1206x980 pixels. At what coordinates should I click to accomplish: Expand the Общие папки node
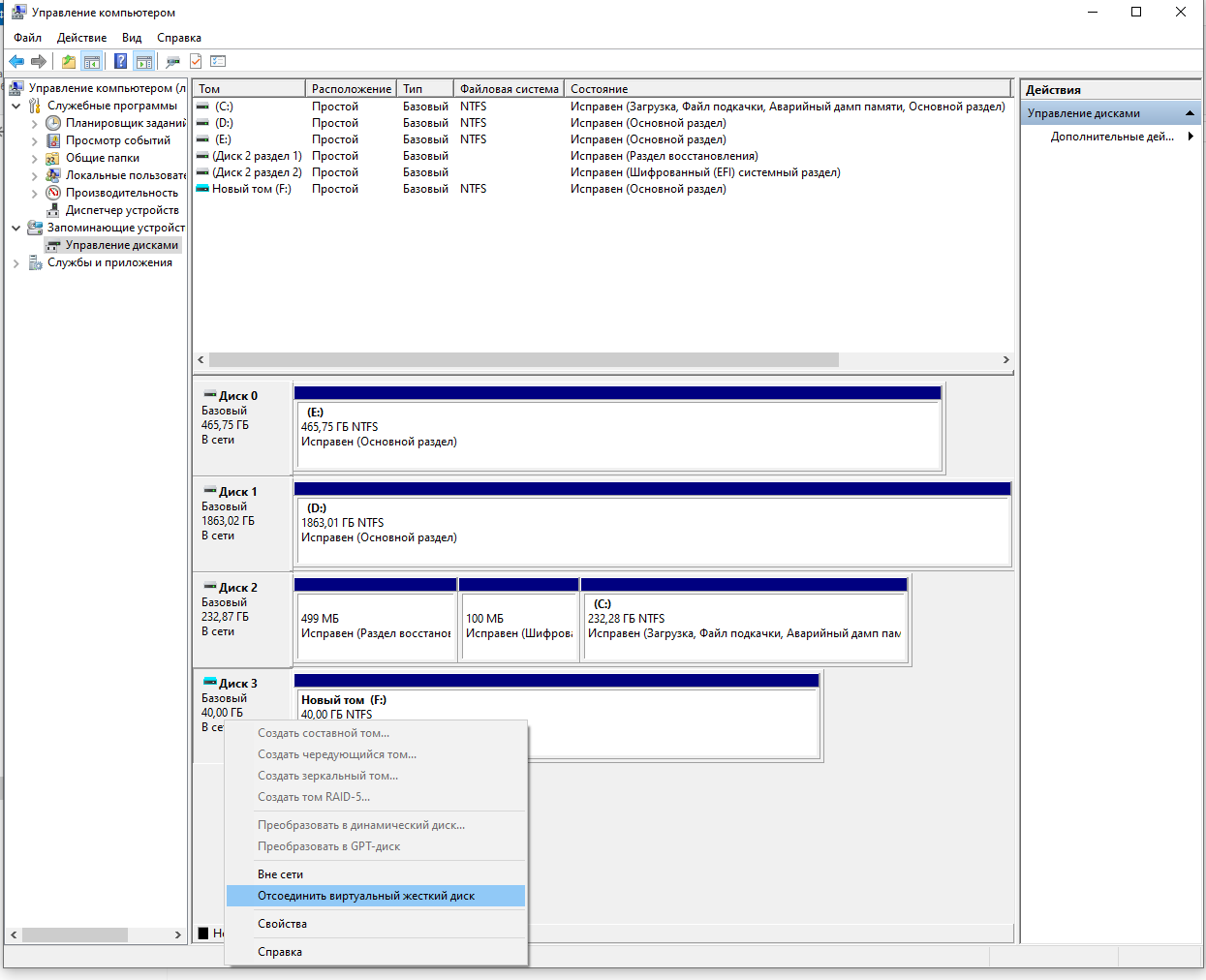(35, 158)
